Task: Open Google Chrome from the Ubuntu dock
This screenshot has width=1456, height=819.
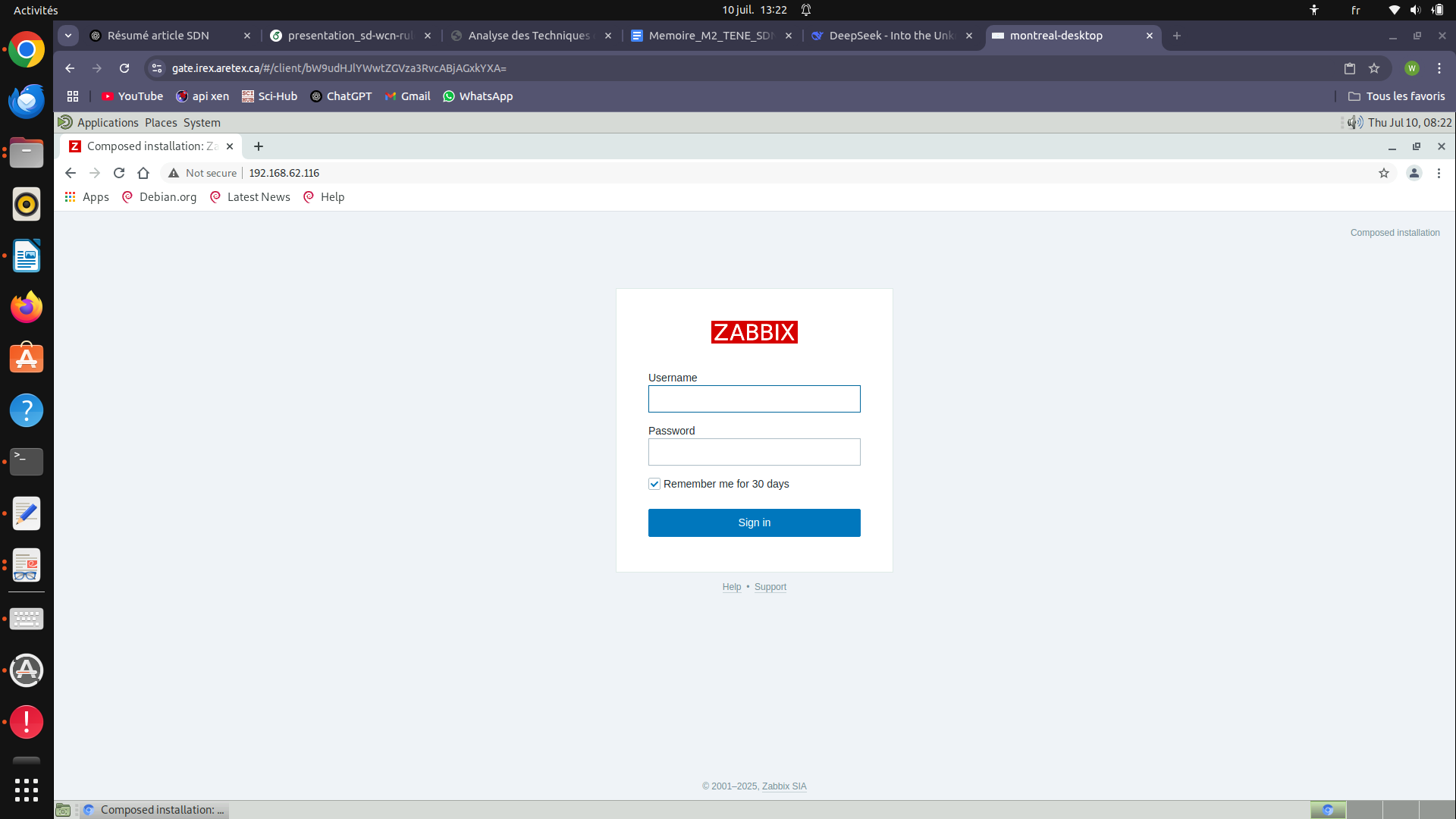Action: pos(27,50)
